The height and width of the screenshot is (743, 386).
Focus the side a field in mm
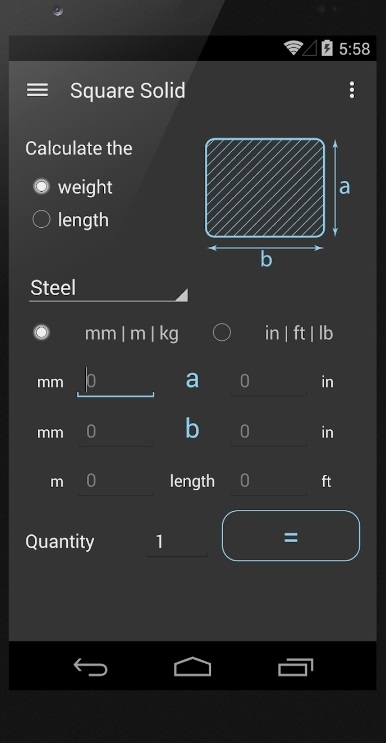coord(116,382)
